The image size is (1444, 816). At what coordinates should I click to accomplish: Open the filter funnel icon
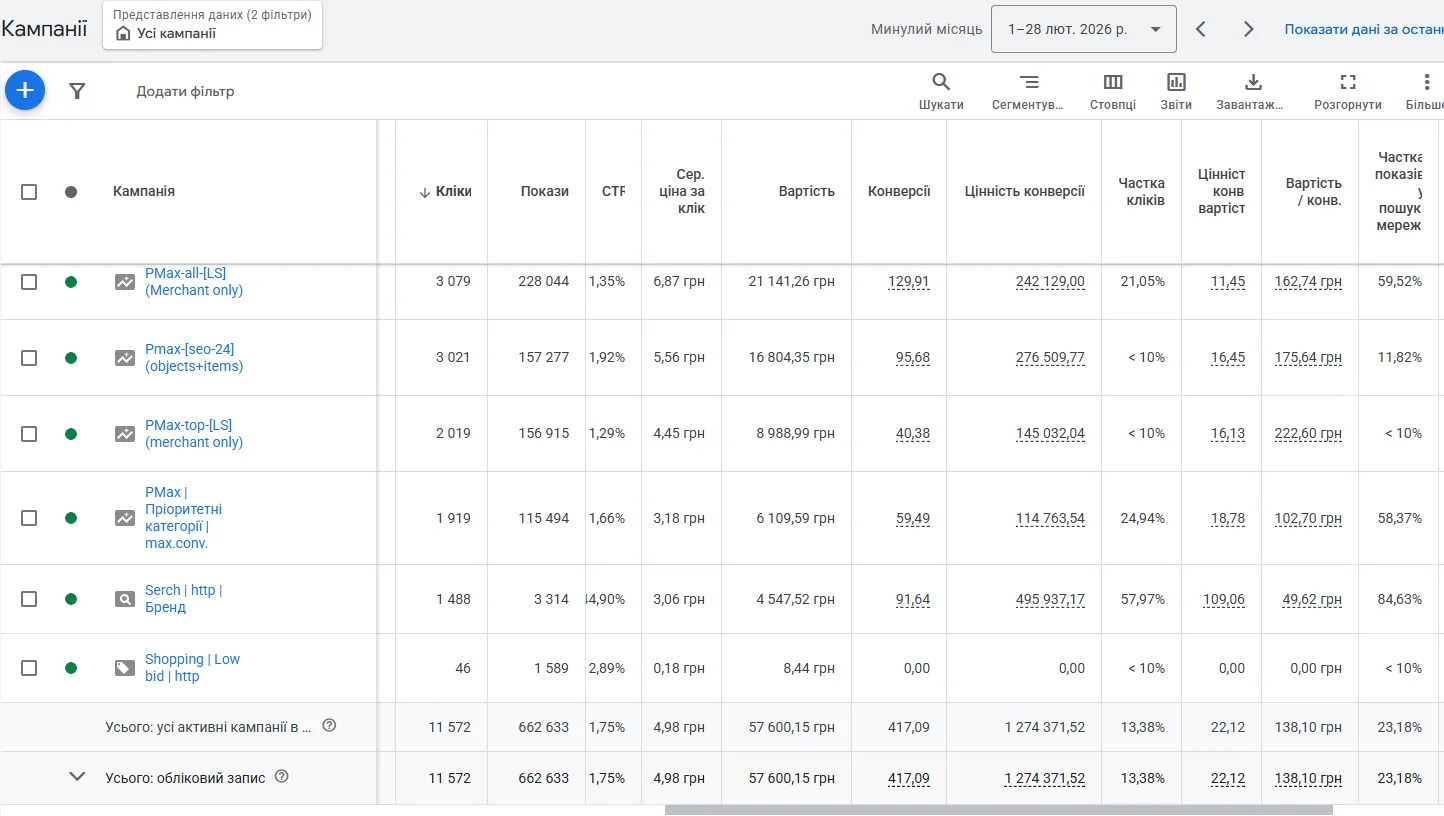pyautogui.click(x=77, y=91)
